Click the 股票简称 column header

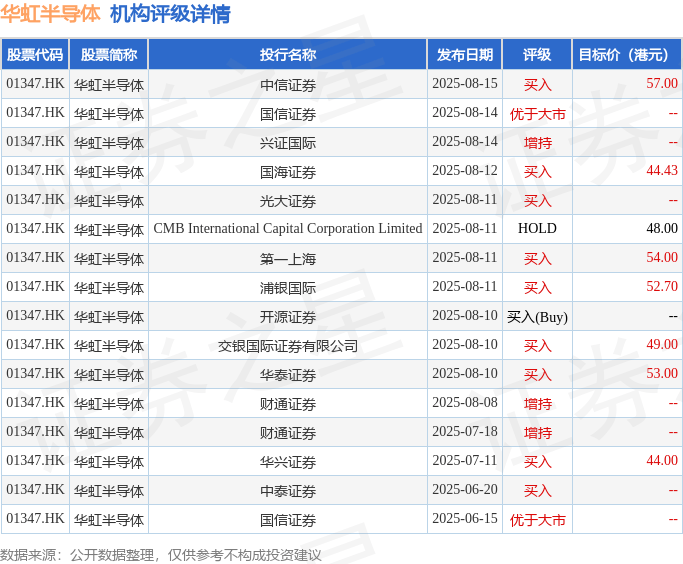click(x=109, y=55)
